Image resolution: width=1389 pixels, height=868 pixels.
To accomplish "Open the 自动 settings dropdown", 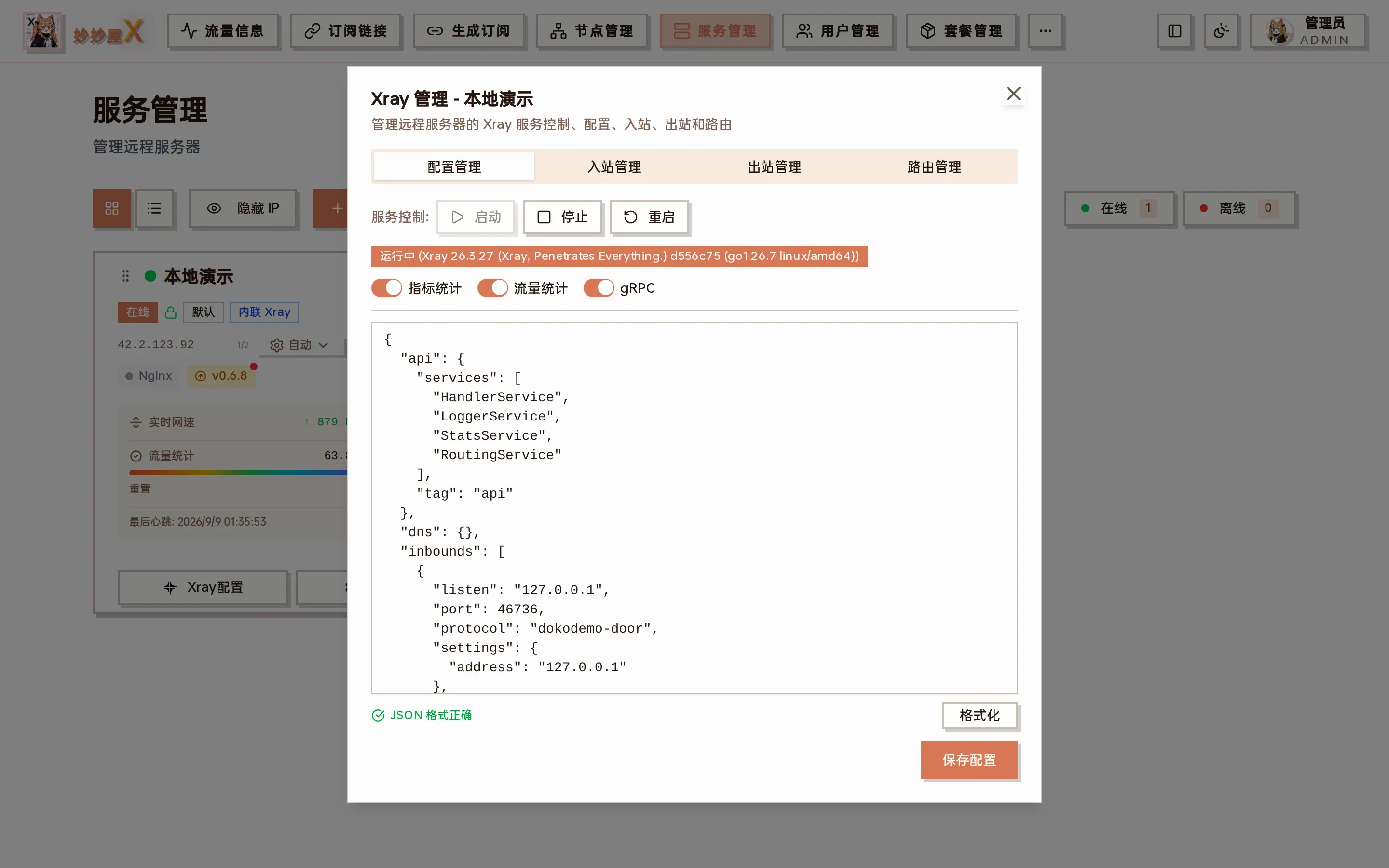I will [299, 345].
